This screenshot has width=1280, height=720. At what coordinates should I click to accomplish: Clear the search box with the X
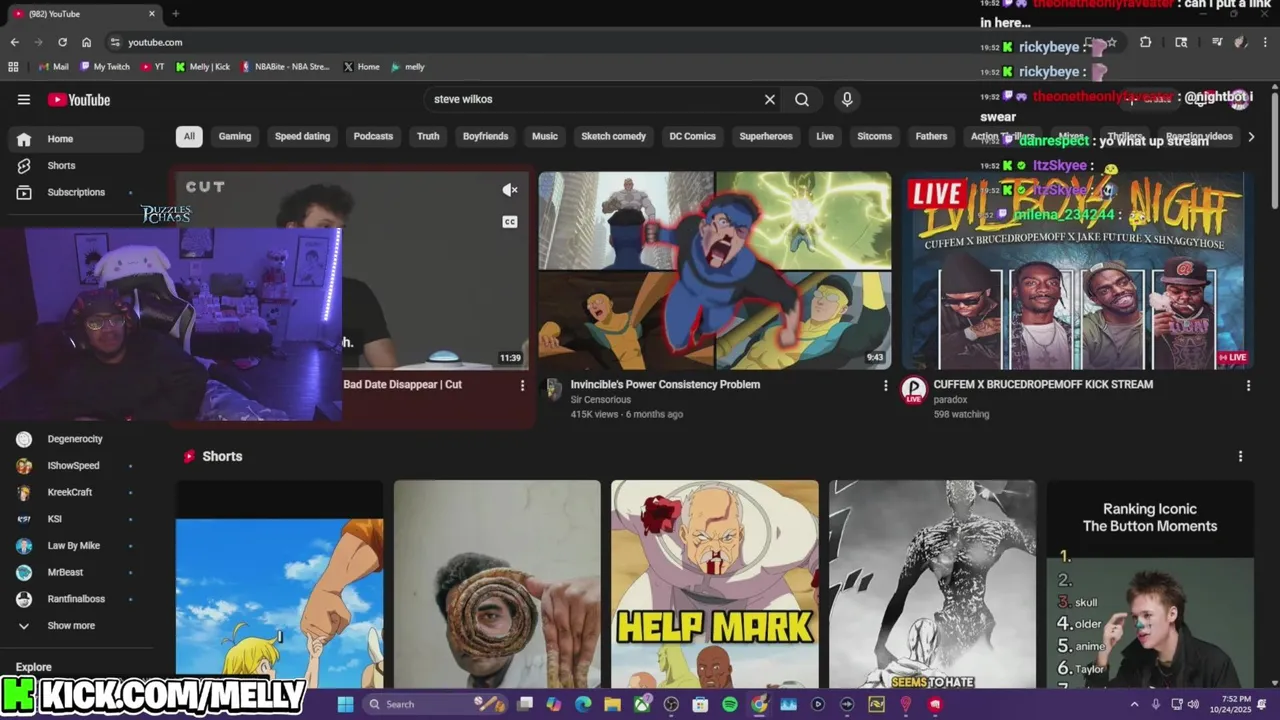point(769,99)
